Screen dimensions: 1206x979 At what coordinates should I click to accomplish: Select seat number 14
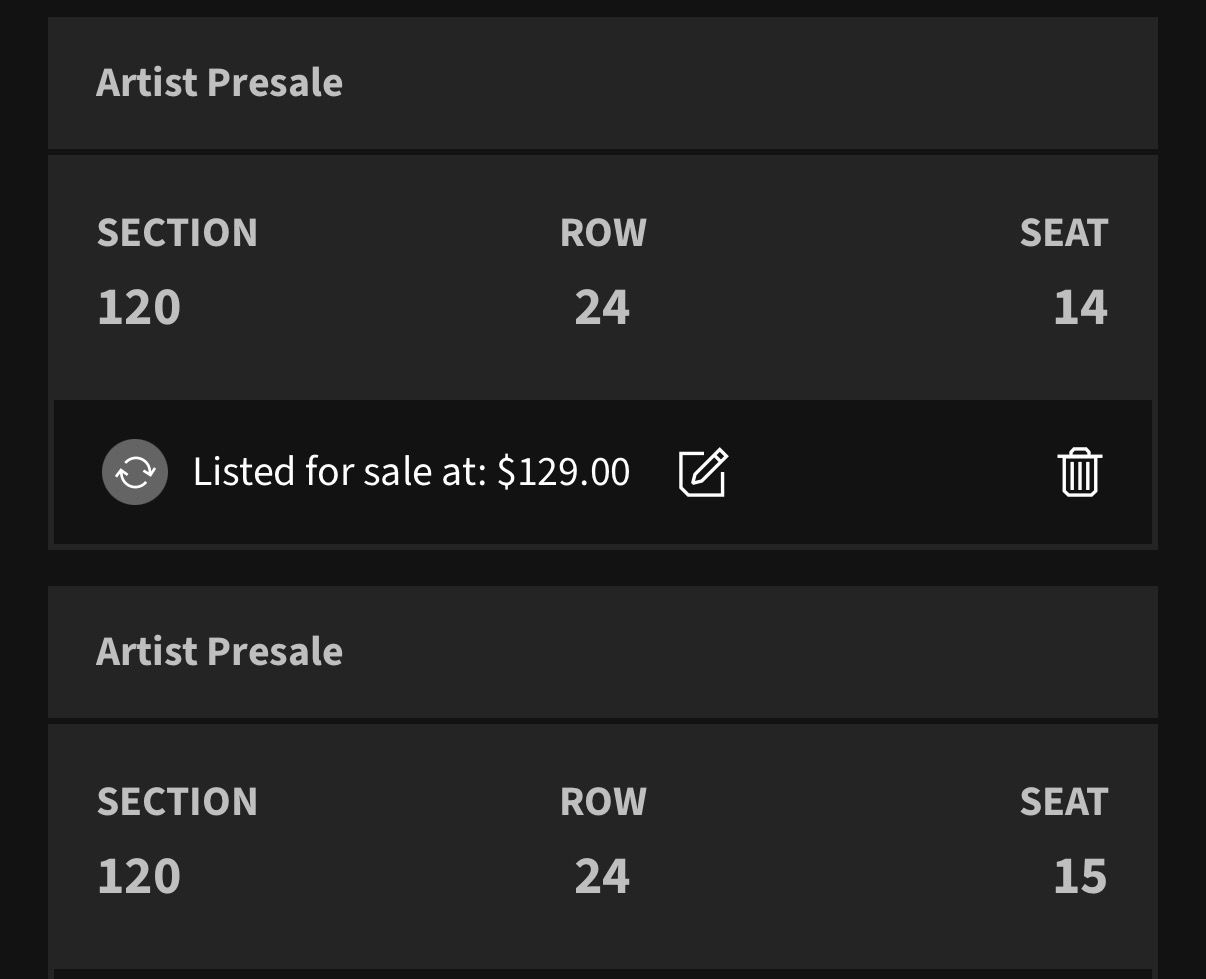(1081, 307)
